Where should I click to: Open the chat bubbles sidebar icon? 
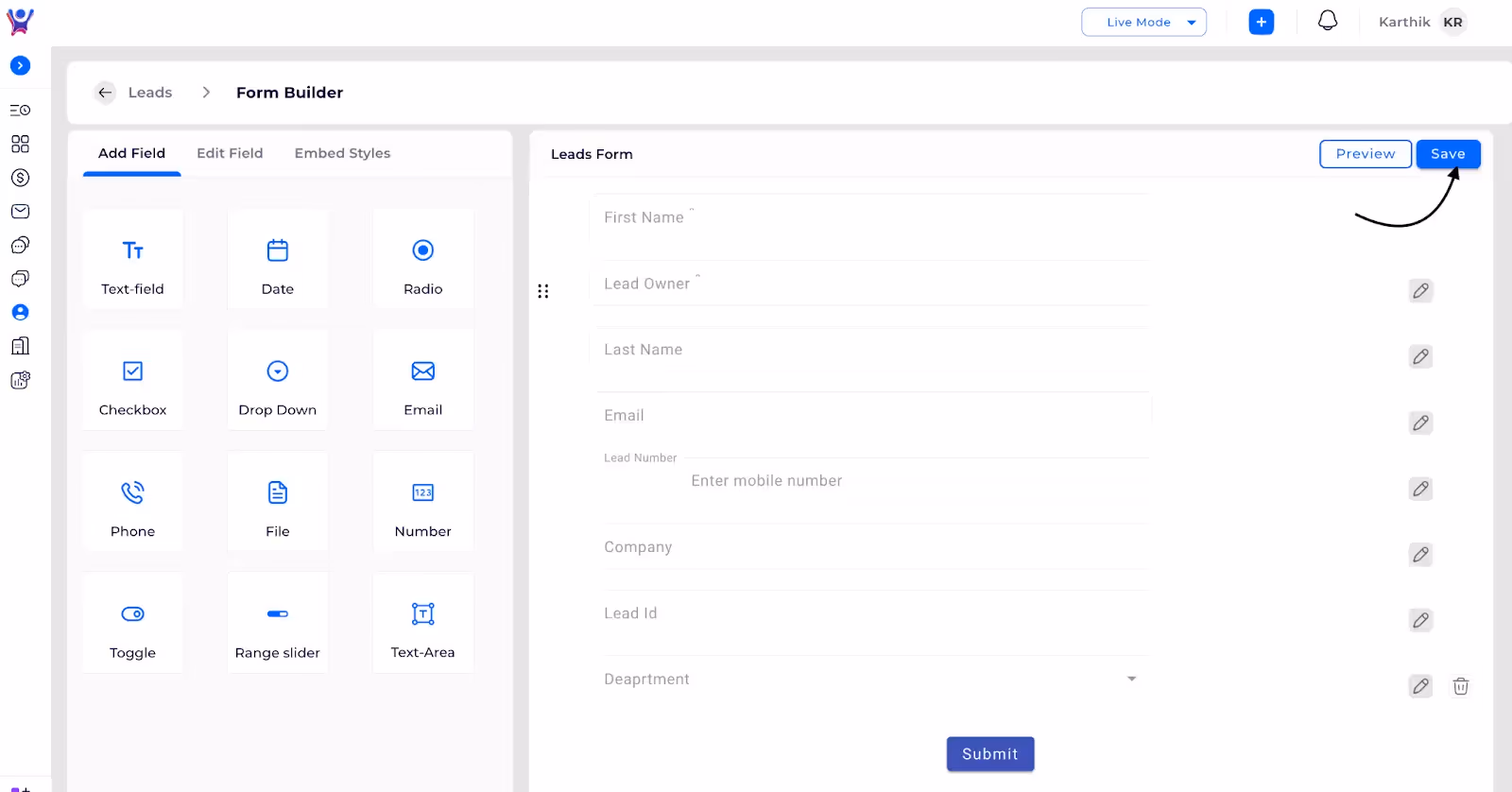point(20,245)
